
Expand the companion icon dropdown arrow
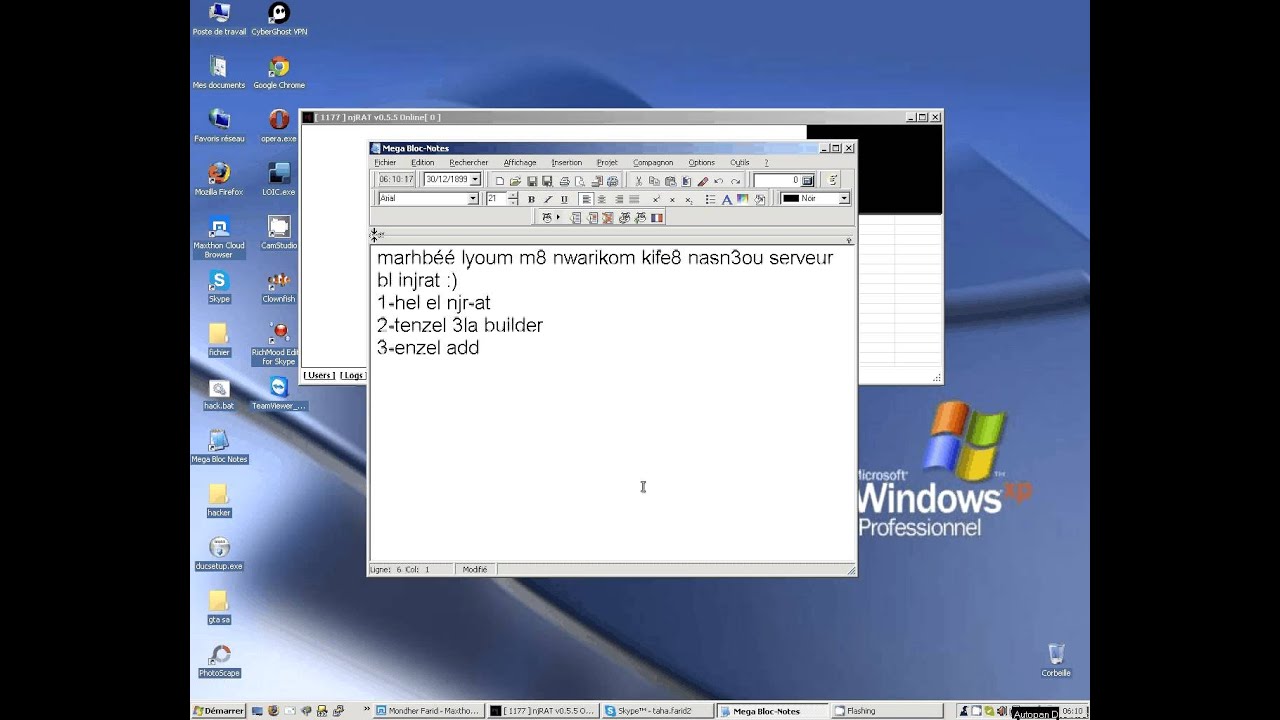coord(558,218)
